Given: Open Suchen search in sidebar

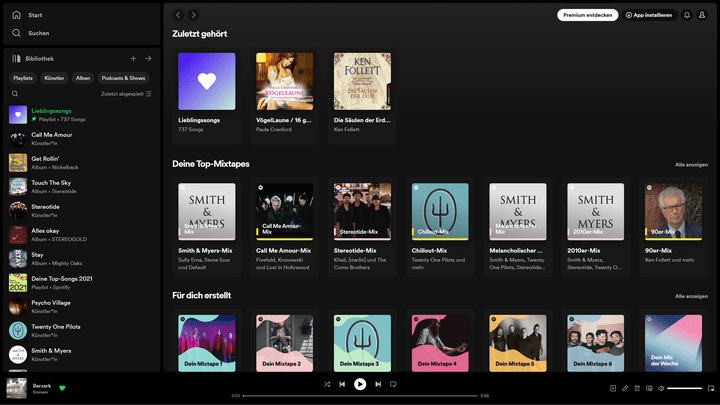Looking at the screenshot, I should tap(16, 33).
